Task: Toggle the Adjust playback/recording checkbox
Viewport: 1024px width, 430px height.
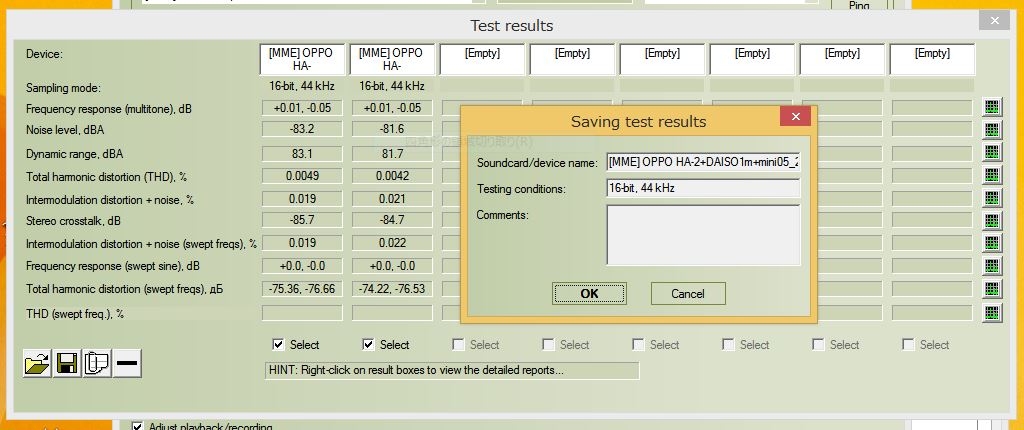Action: coord(138,427)
